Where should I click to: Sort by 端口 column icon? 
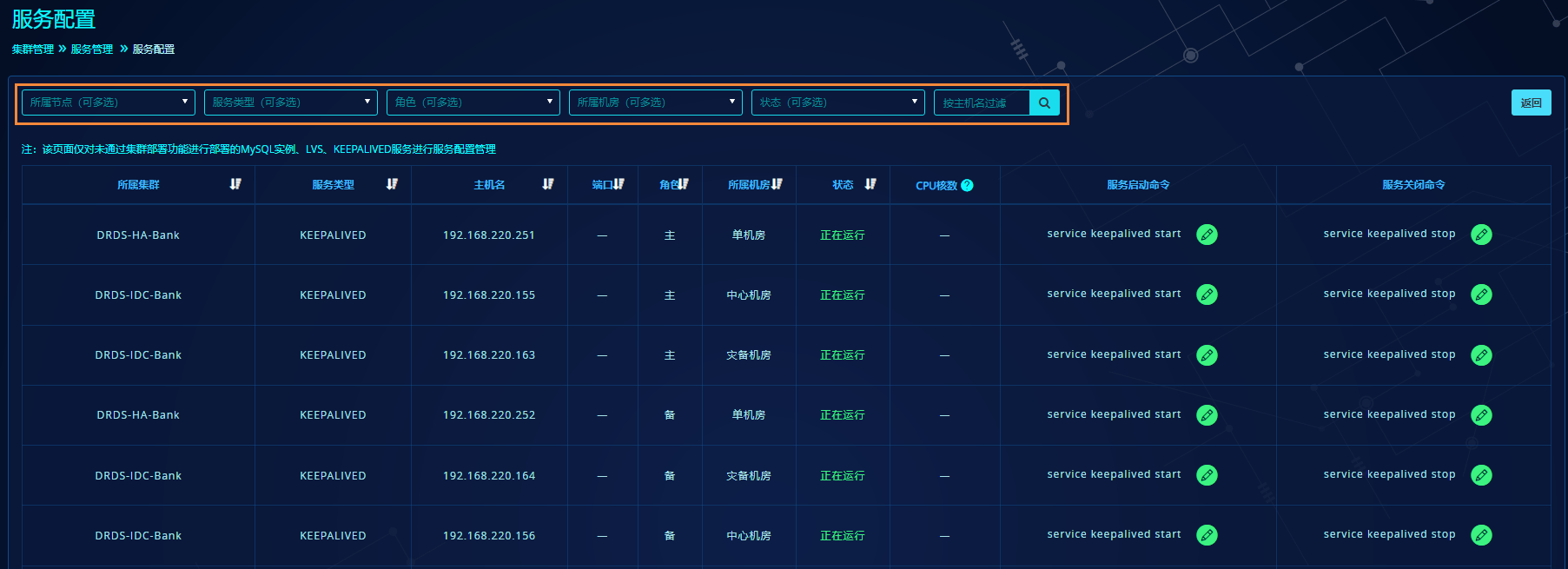619,184
